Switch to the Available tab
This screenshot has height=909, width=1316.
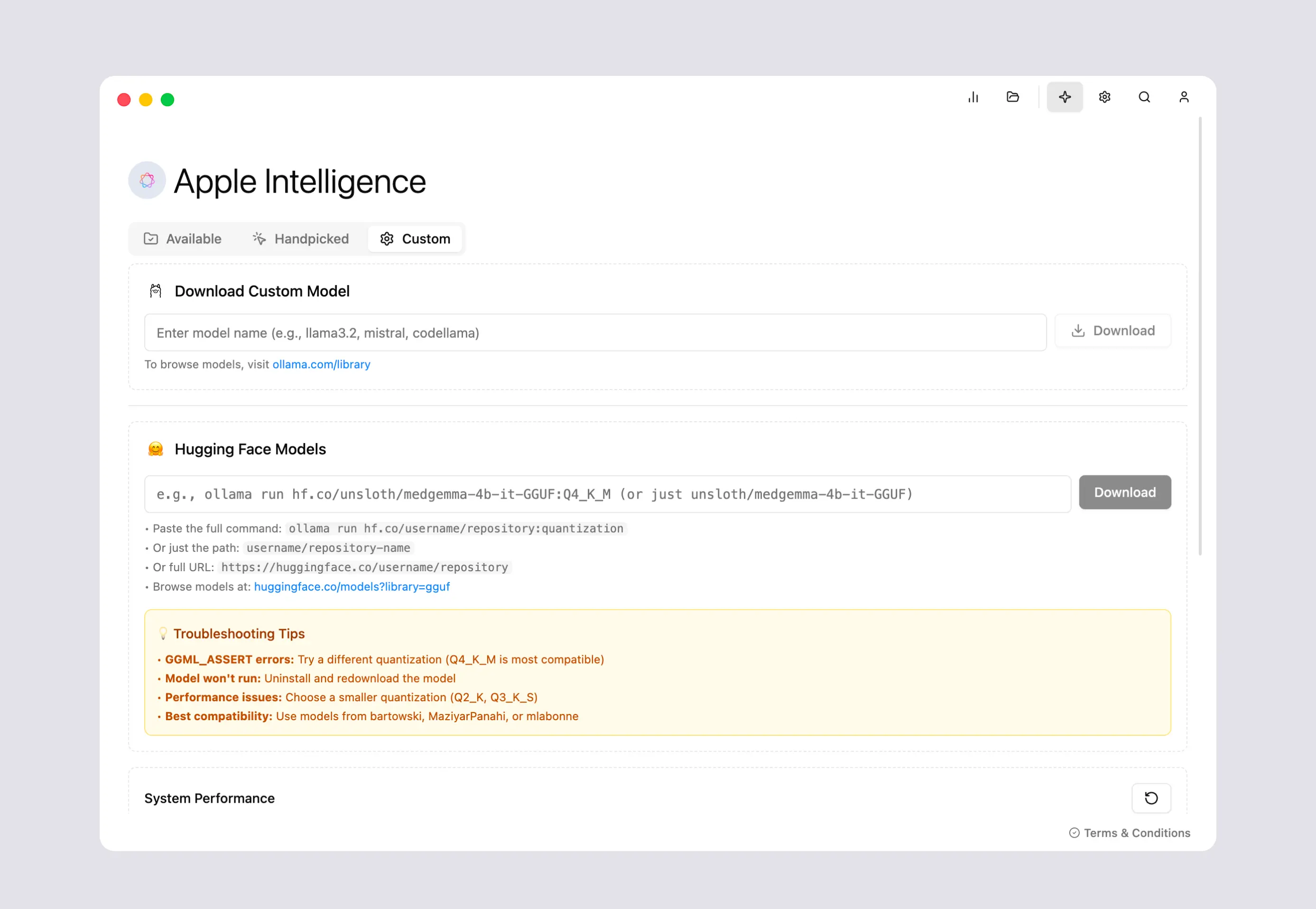[183, 239]
